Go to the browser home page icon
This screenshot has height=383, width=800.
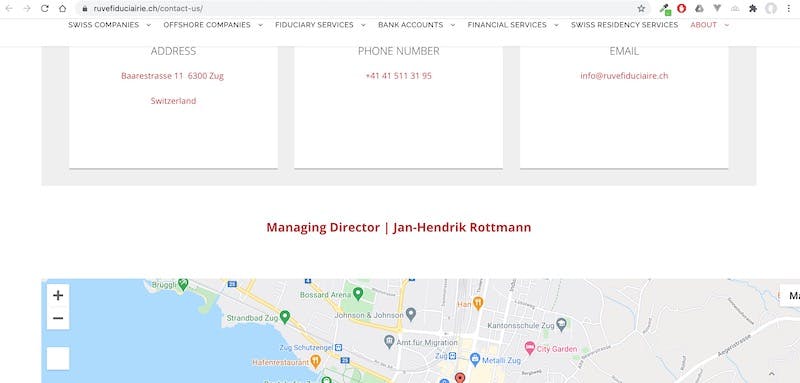(62, 9)
